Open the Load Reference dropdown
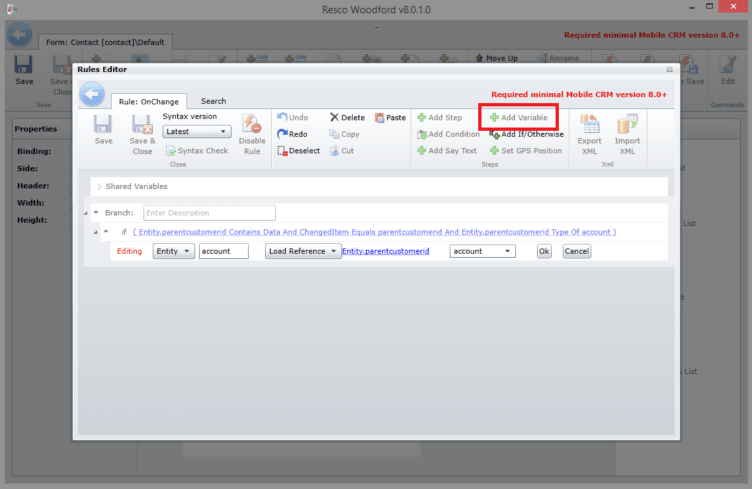 pyautogui.click(x=303, y=251)
